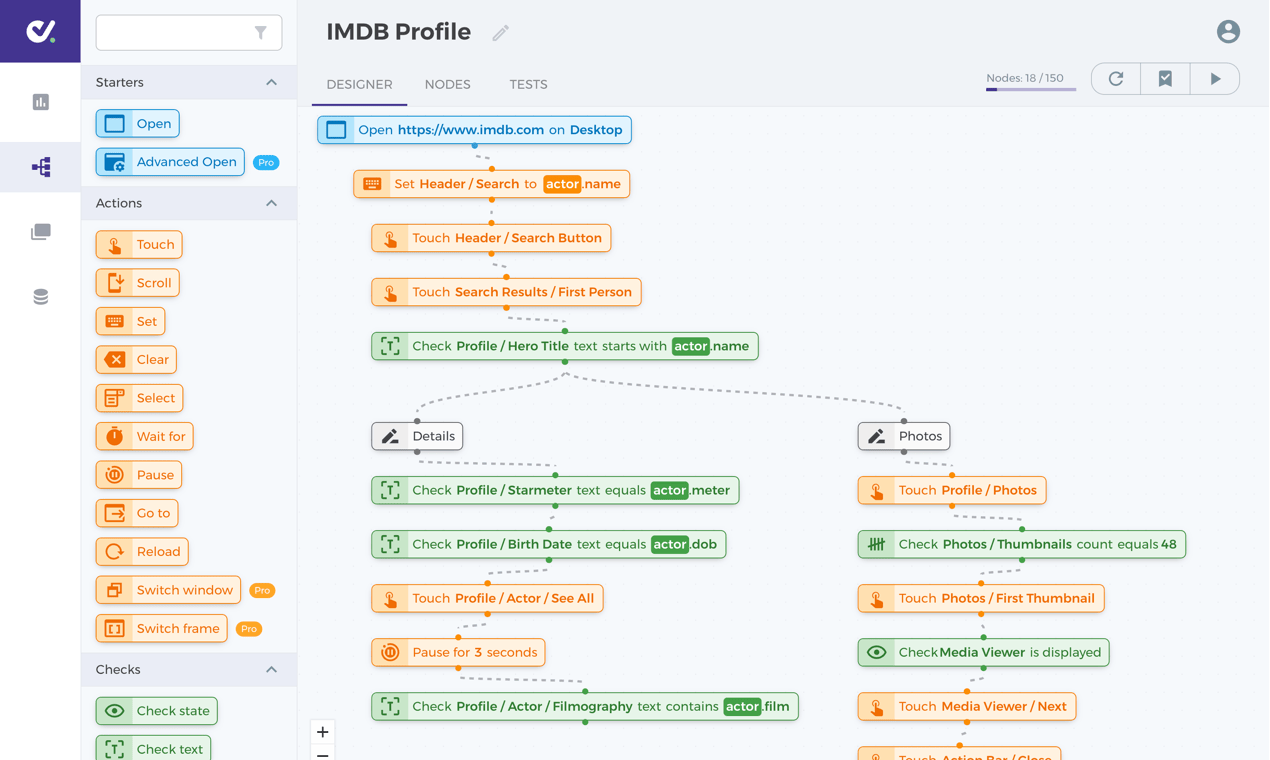Click the refresh icon in toolbar
The height and width of the screenshot is (760, 1270).
point(1116,79)
